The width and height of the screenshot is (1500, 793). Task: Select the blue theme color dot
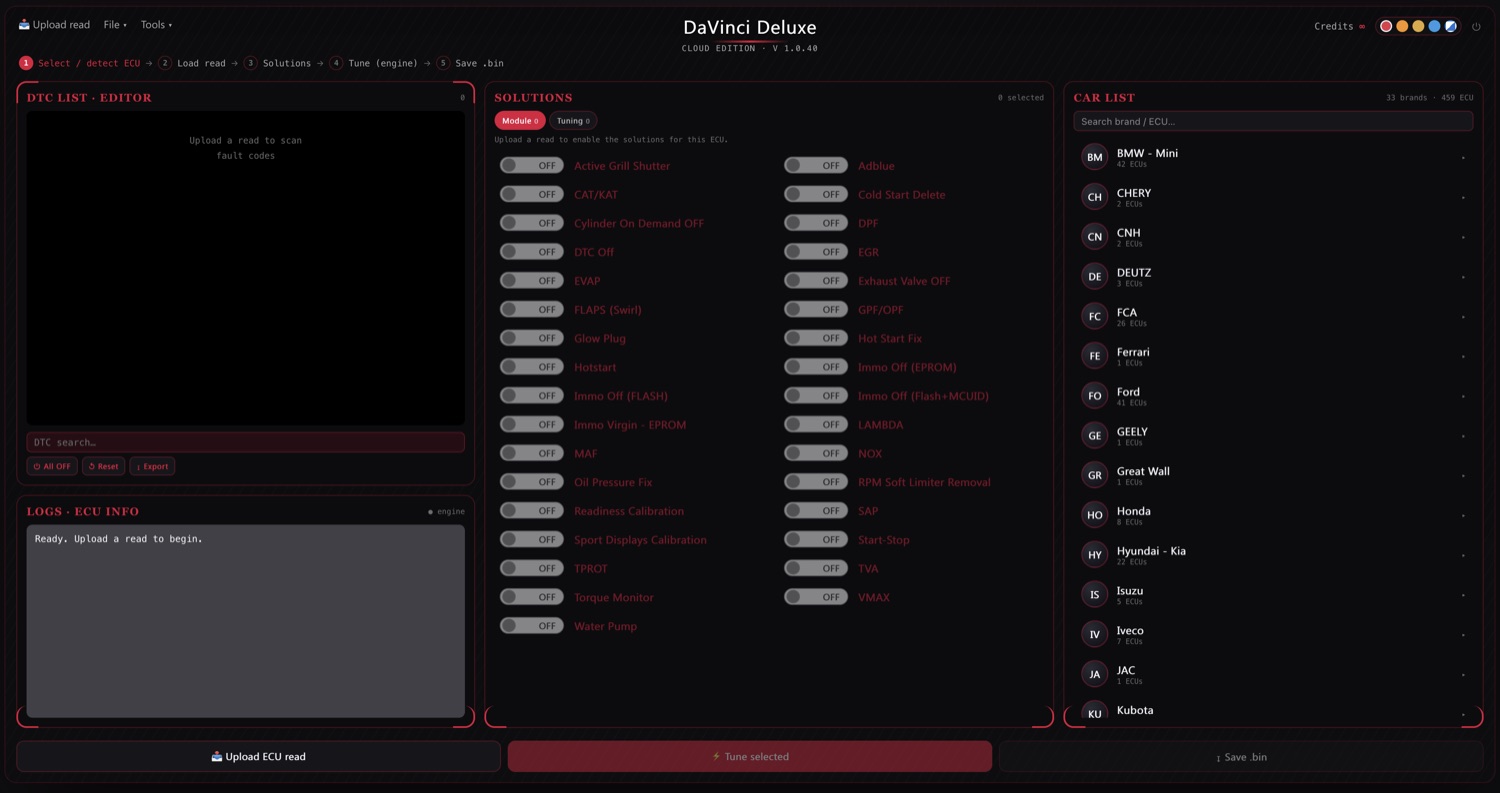pyautogui.click(x=1434, y=27)
